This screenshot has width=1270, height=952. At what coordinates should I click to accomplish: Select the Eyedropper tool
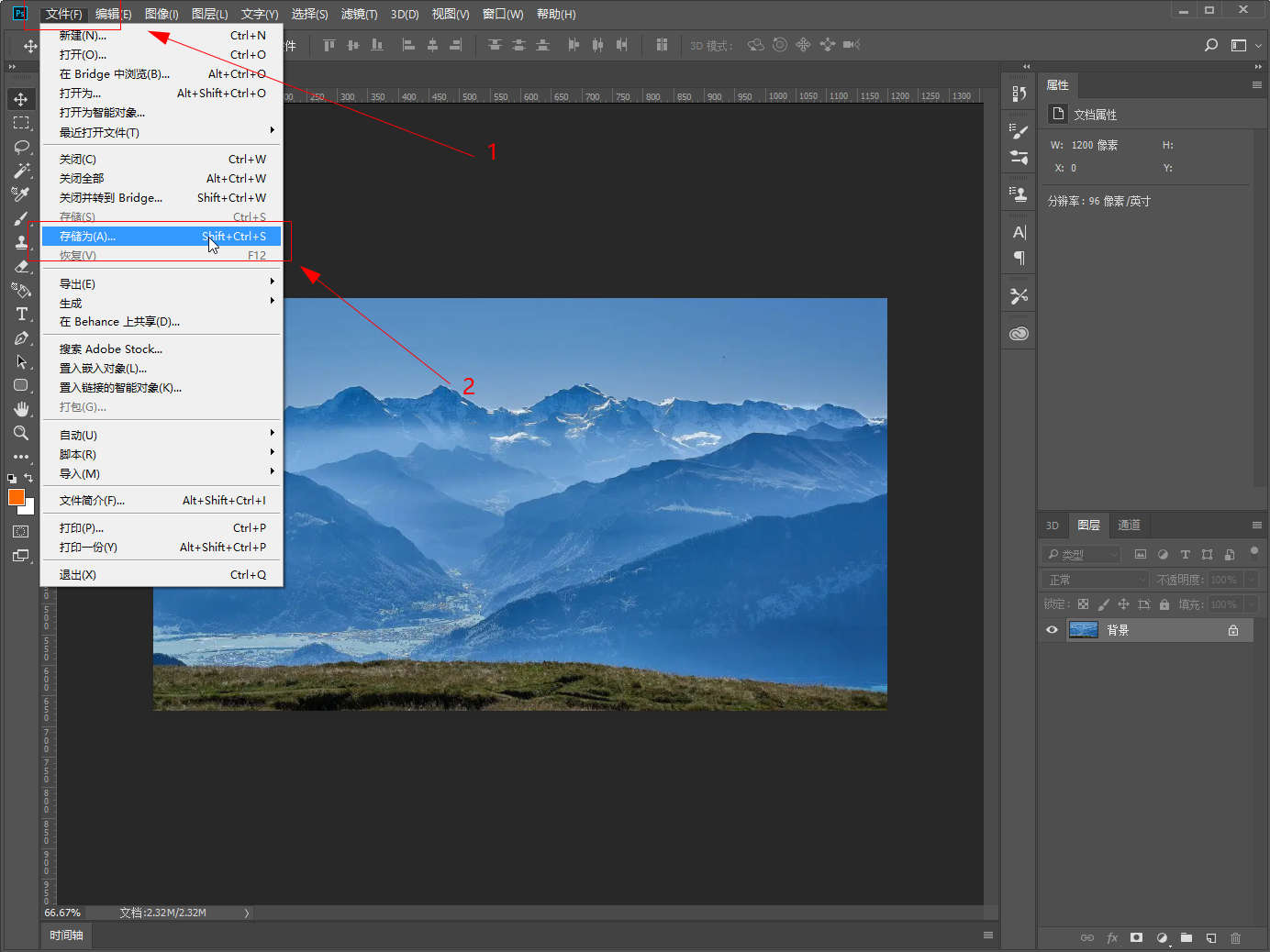pos(21,194)
